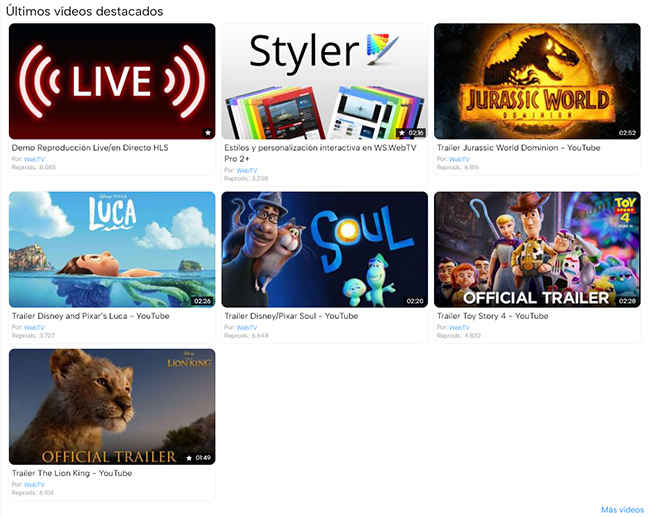This screenshot has height=517, width=650.
Task: Click 'Reprods.: 6.104' play count text
Action: coord(33,493)
